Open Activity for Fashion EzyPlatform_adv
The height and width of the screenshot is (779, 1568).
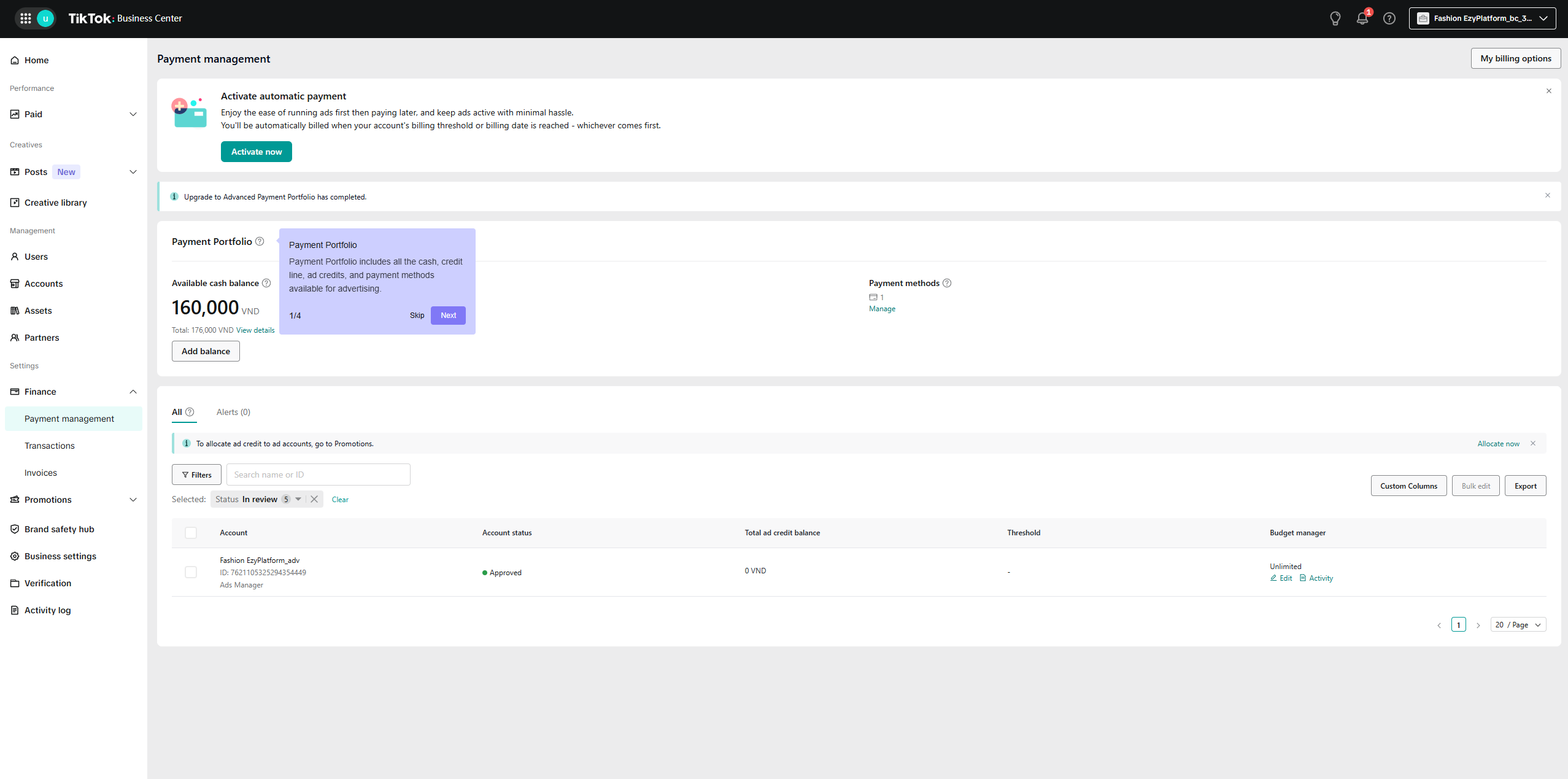pyautogui.click(x=1316, y=578)
